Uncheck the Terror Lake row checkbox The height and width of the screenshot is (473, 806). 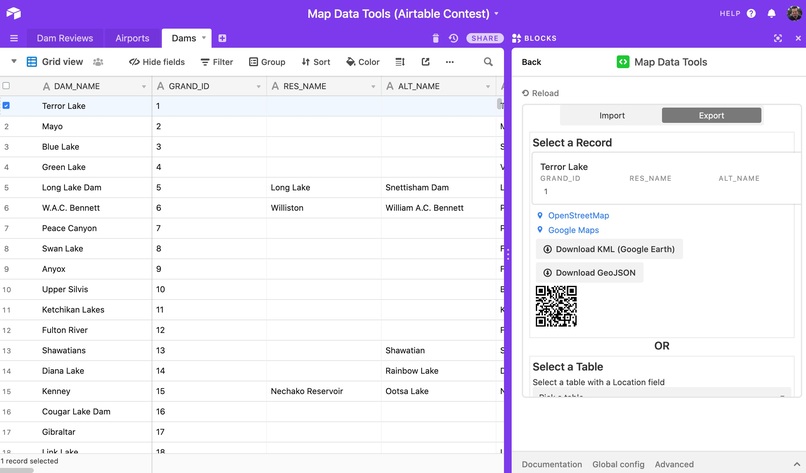click(6, 105)
